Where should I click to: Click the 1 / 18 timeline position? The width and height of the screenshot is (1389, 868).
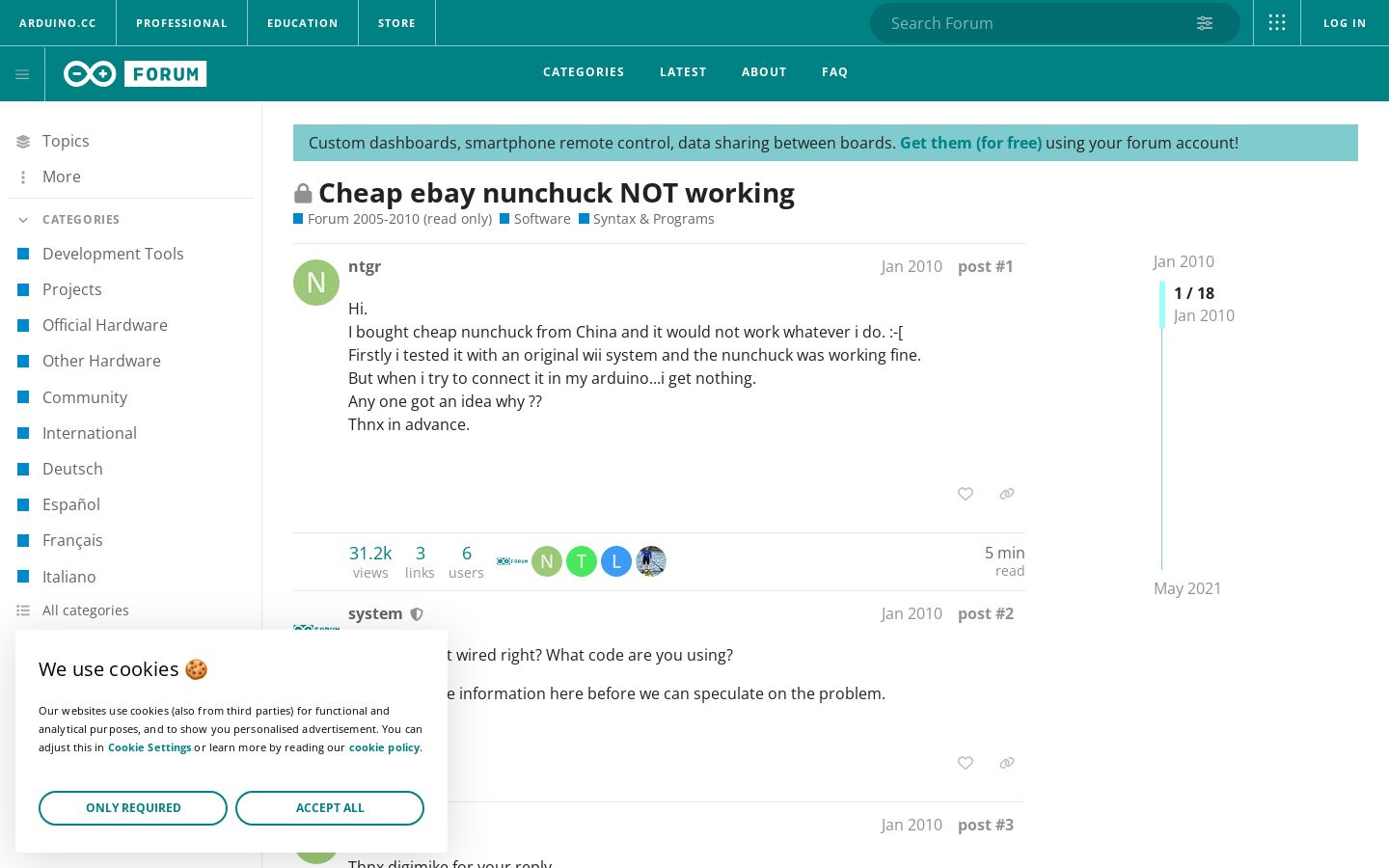click(1194, 293)
